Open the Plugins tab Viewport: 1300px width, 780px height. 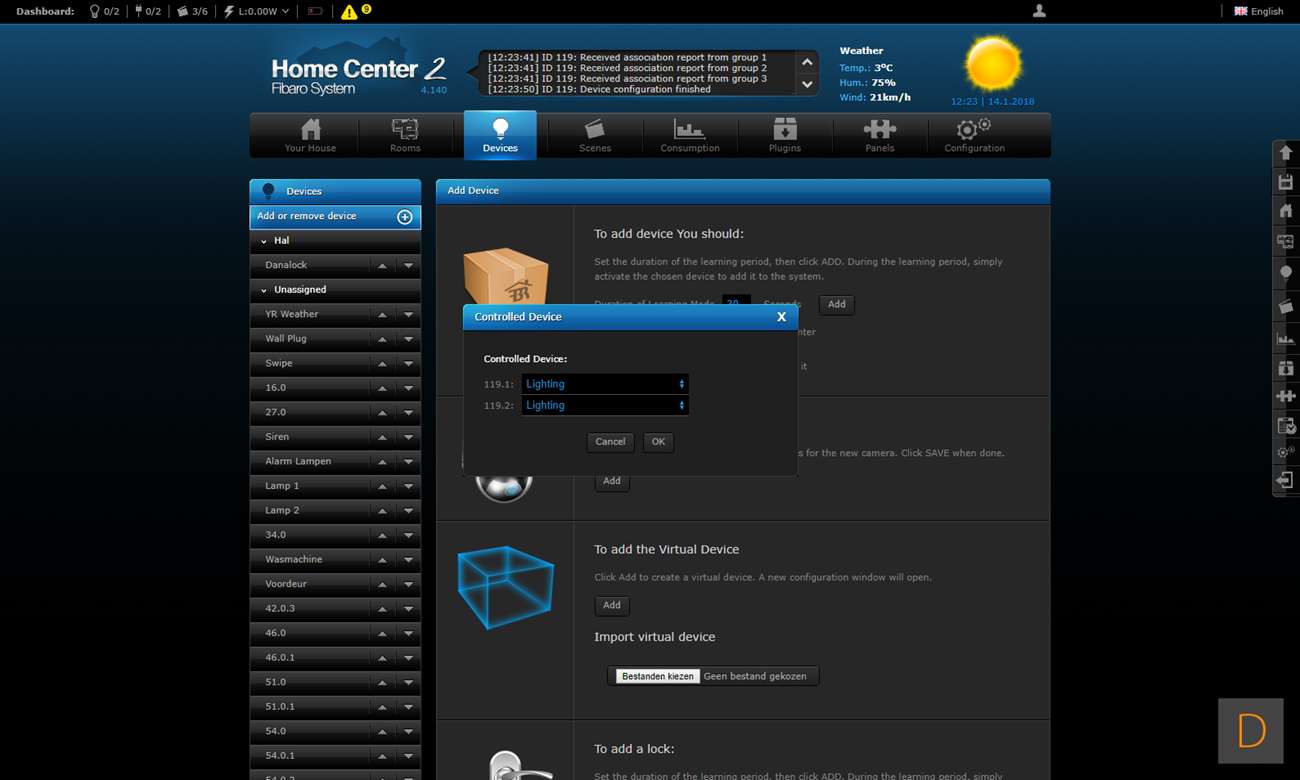785,136
